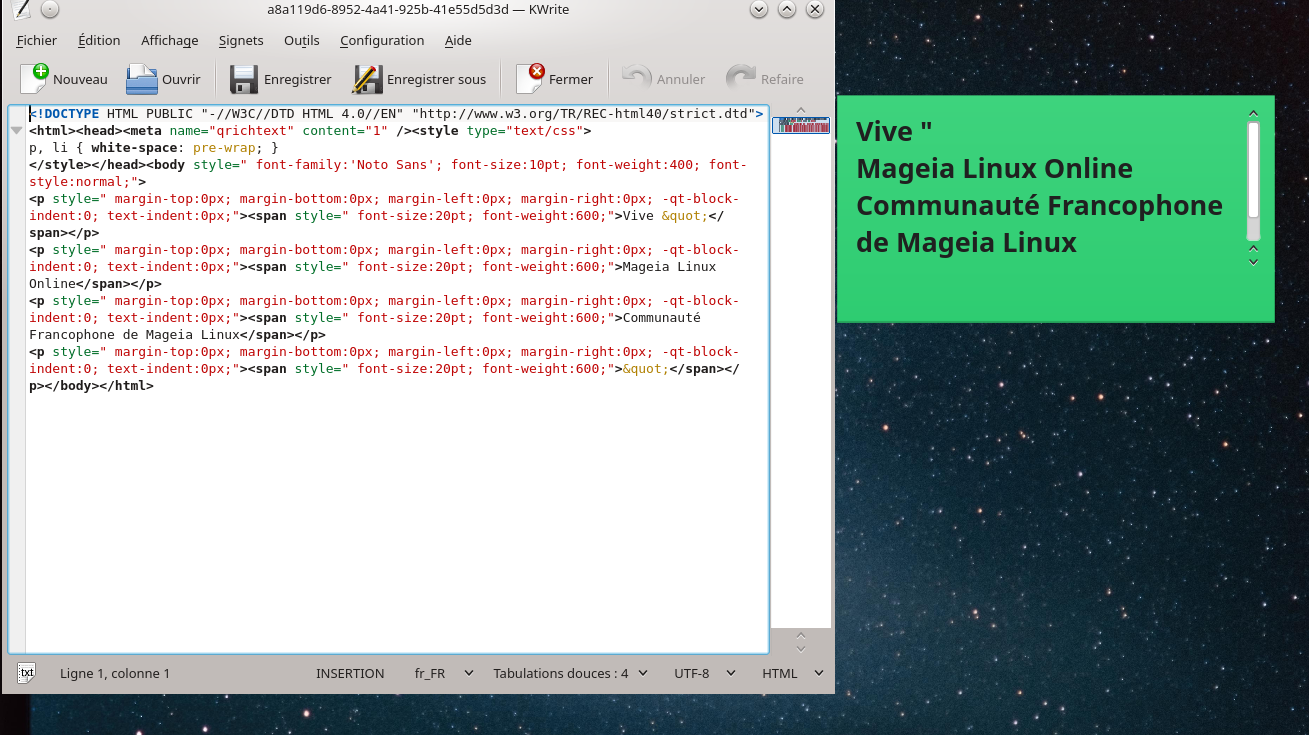The image size is (1309, 735).
Task: Click the KWrite pencil icon in title bar
Action: (x=22, y=10)
